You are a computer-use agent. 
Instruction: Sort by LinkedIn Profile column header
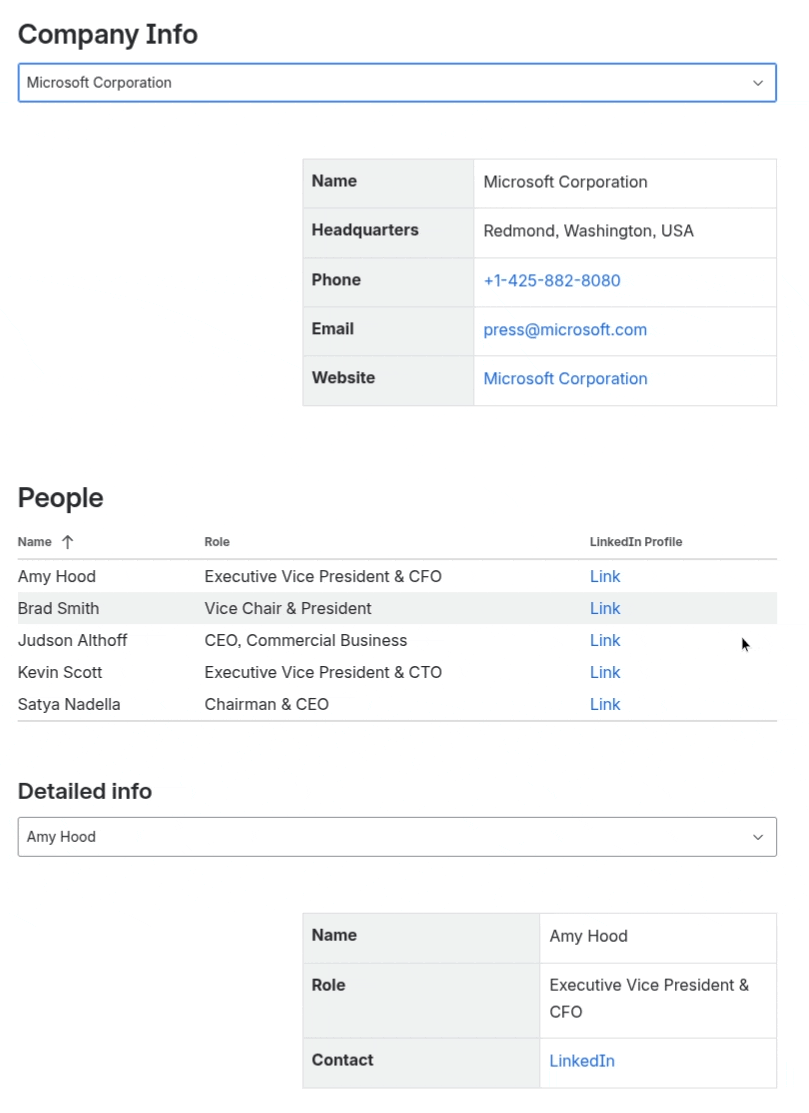click(636, 542)
